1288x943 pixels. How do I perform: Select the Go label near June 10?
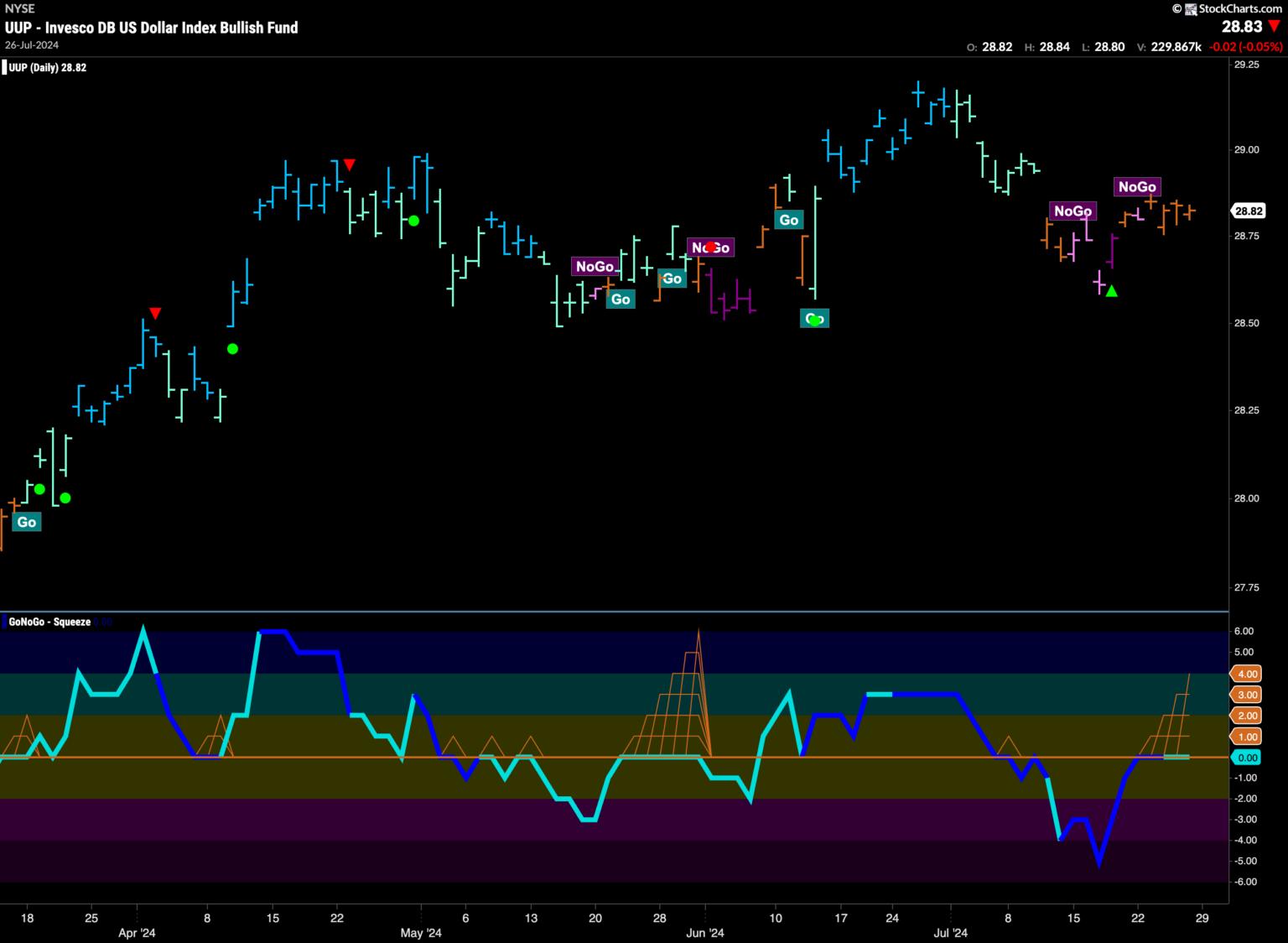[x=789, y=220]
